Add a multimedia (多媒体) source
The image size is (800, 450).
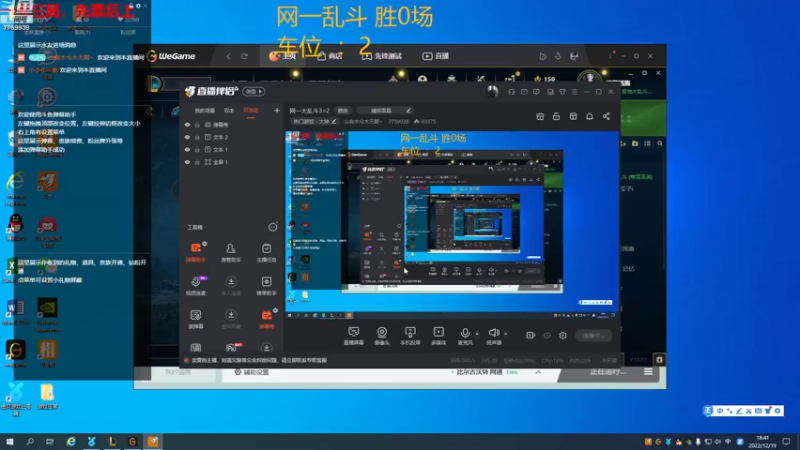[x=438, y=336]
